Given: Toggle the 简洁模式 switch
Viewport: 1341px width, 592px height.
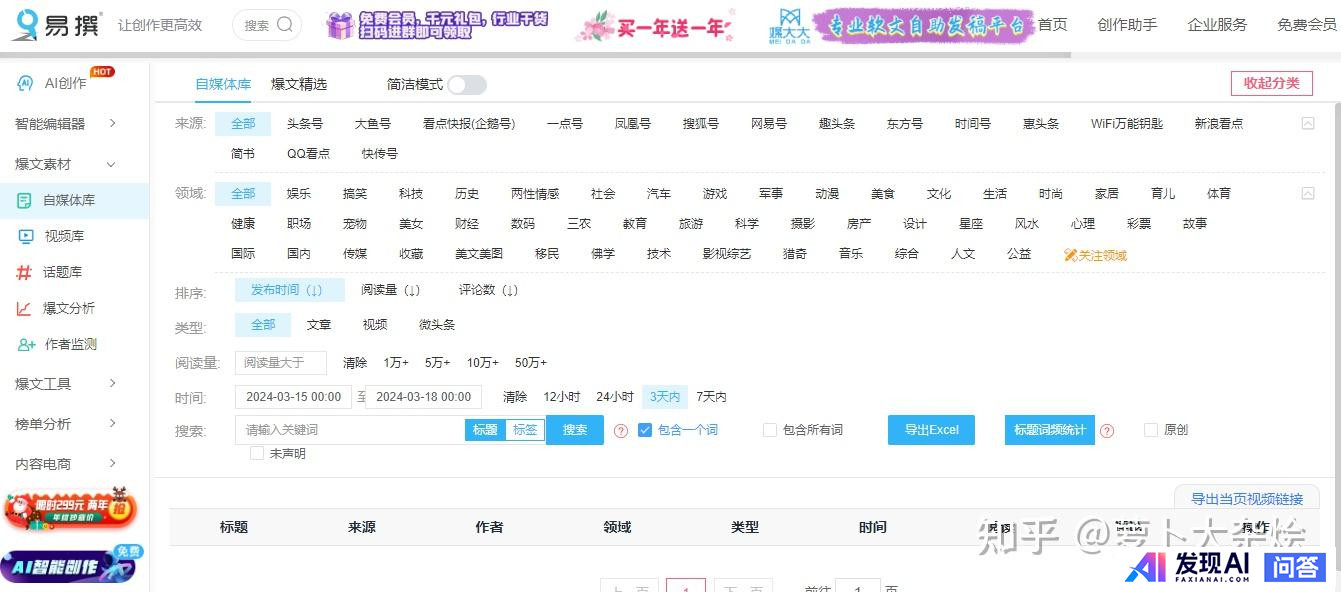Looking at the screenshot, I should tap(466, 85).
